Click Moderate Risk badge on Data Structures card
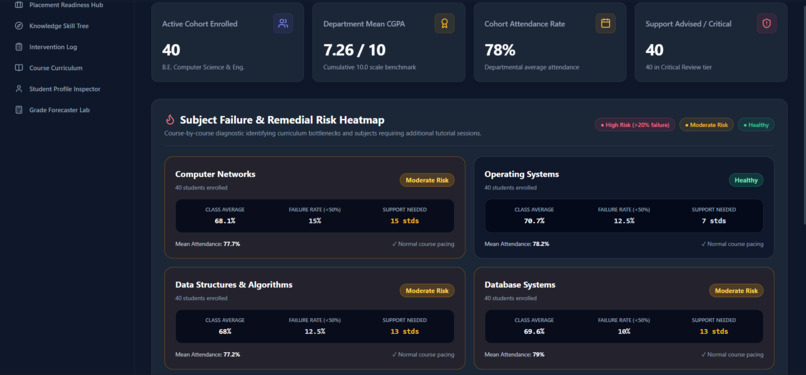 tap(427, 291)
